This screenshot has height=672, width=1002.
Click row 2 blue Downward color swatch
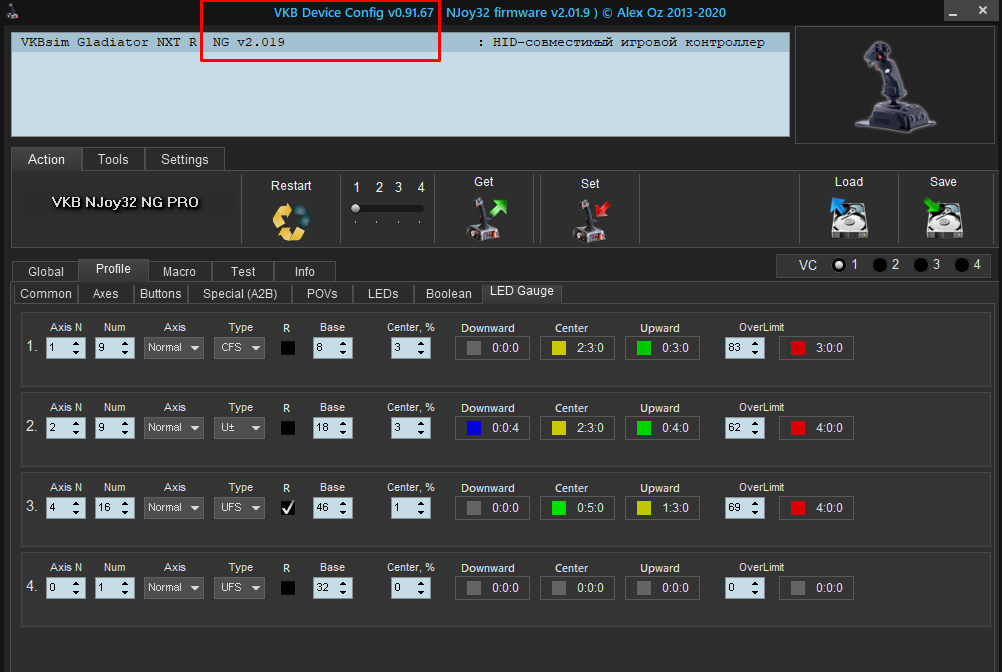click(474, 428)
